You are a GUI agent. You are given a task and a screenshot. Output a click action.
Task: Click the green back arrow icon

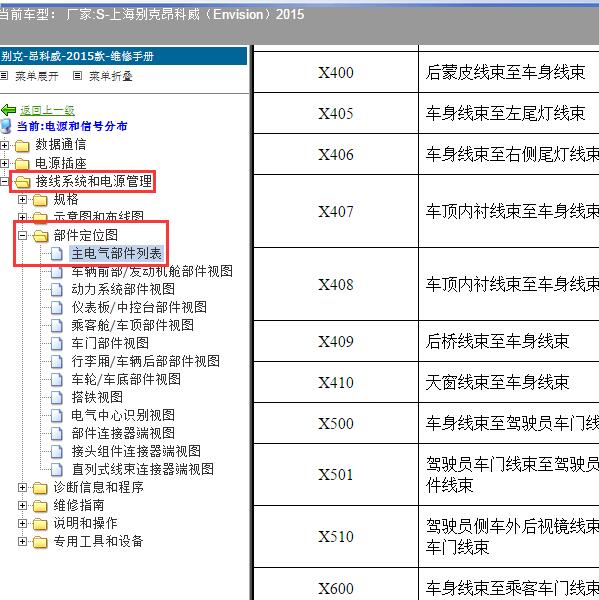pyautogui.click(x=8, y=110)
